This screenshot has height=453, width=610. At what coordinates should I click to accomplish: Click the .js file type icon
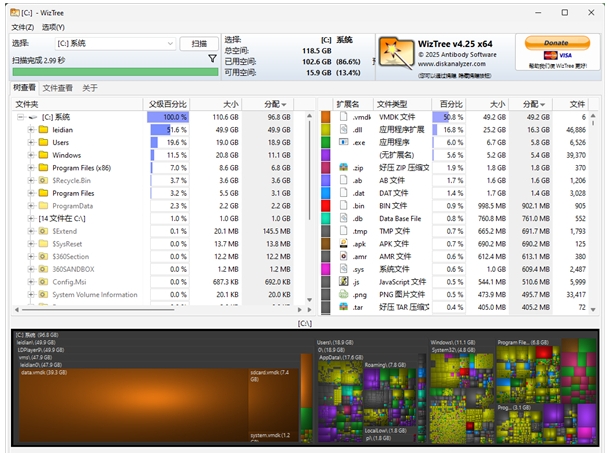pos(344,281)
